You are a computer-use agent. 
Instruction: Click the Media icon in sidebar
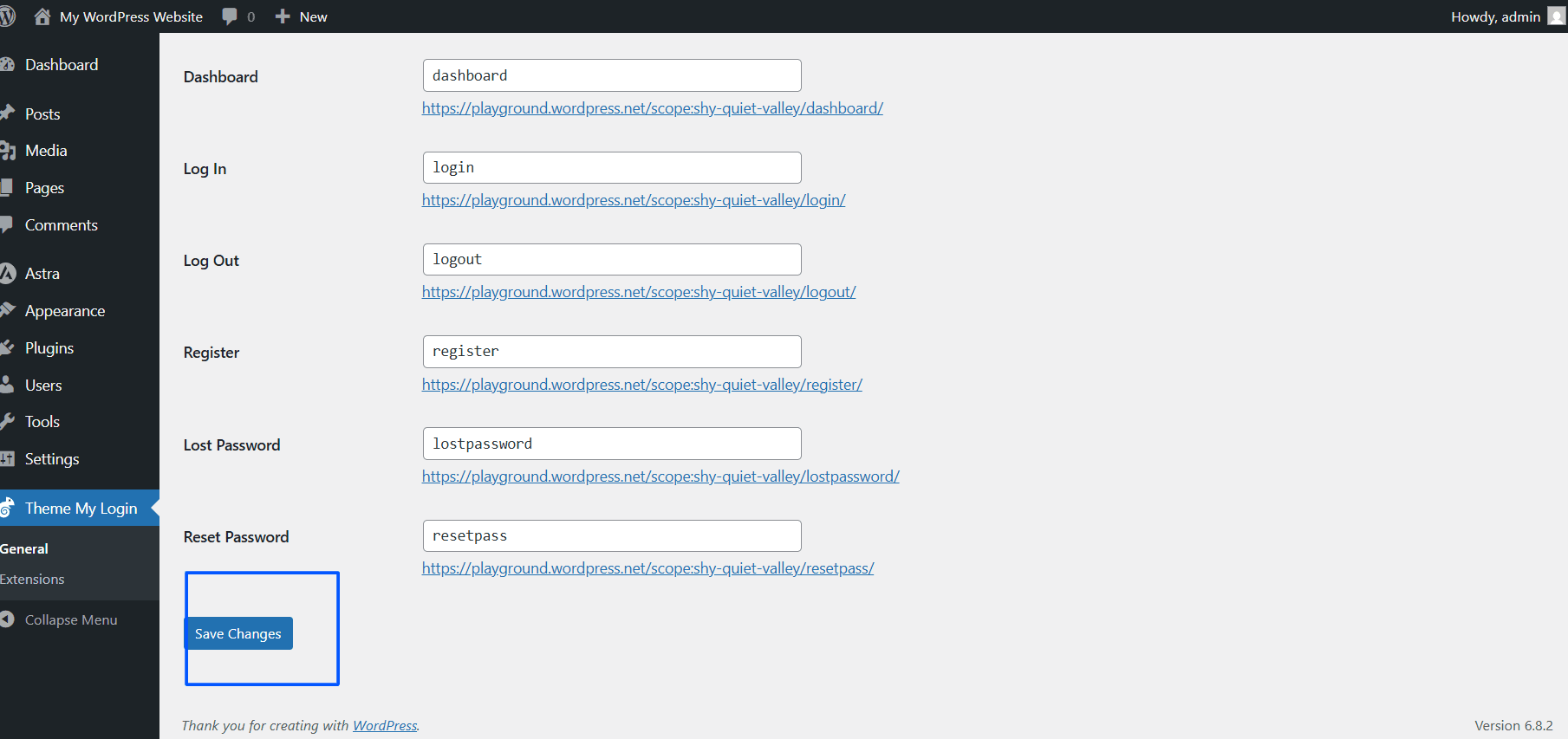point(8,151)
